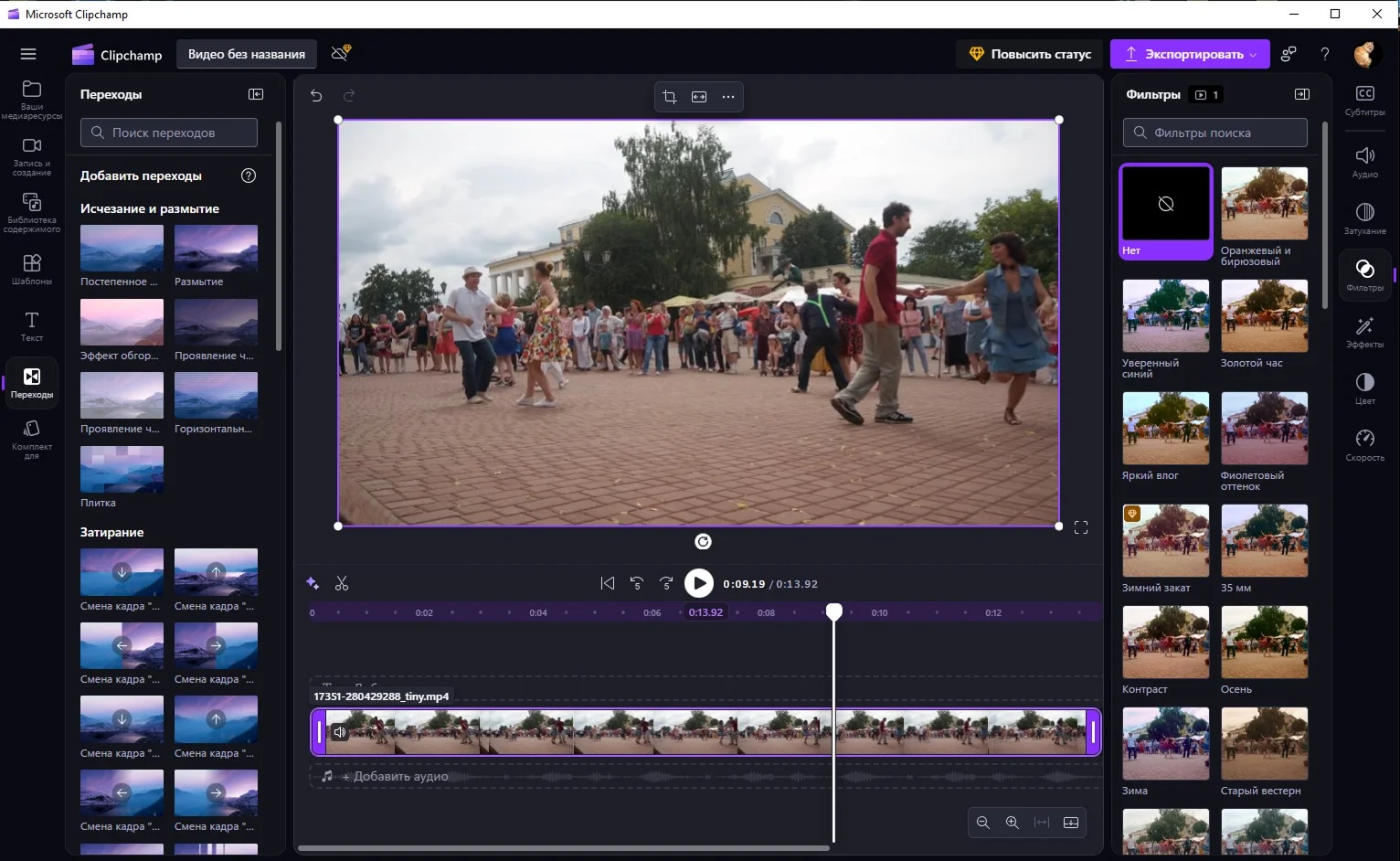The image size is (1400, 861).
Task: Apply Золотой час filter
Action: click(x=1265, y=315)
